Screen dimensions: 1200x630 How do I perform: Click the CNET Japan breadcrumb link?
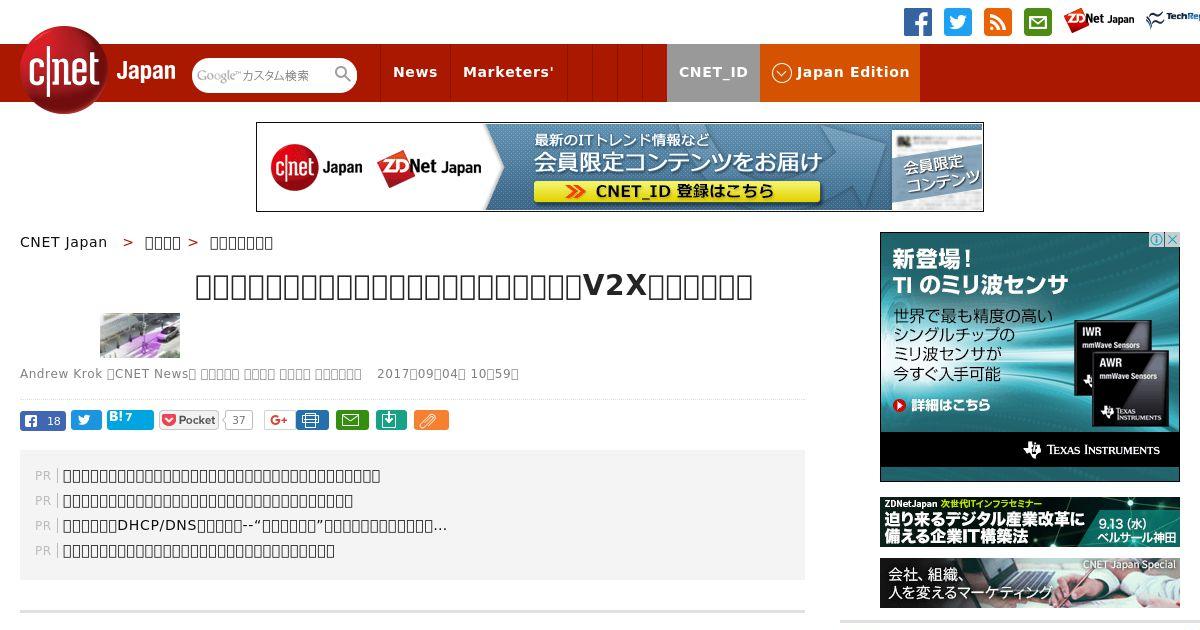click(x=63, y=242)
